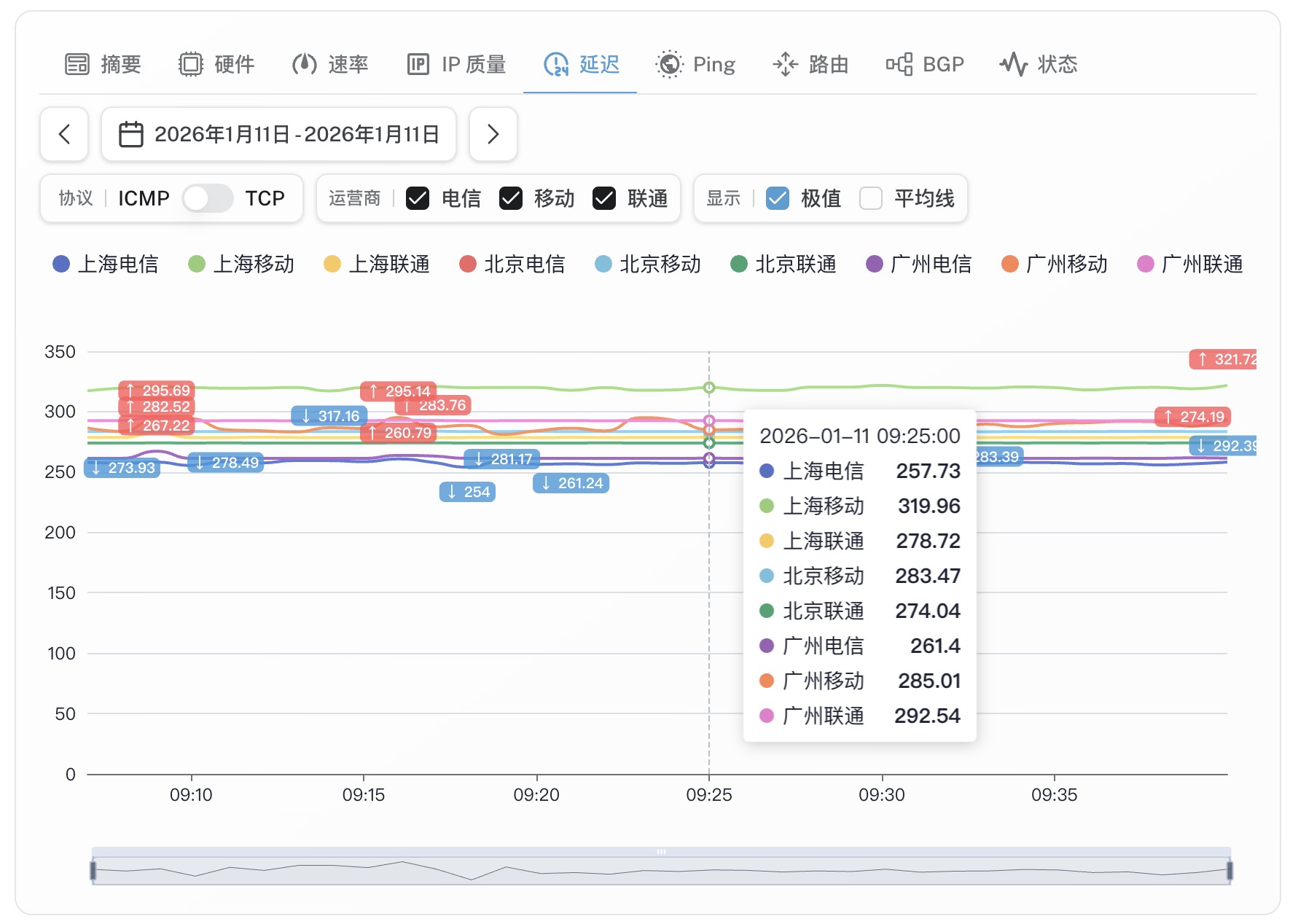Select the 延迟 latency tab

[581, 64]
